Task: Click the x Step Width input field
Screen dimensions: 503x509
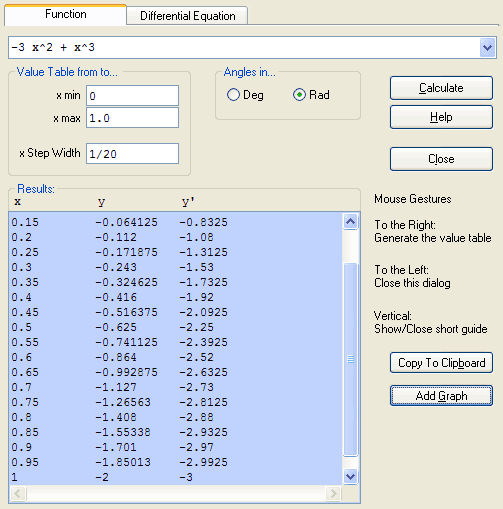Action: [132, 154]
